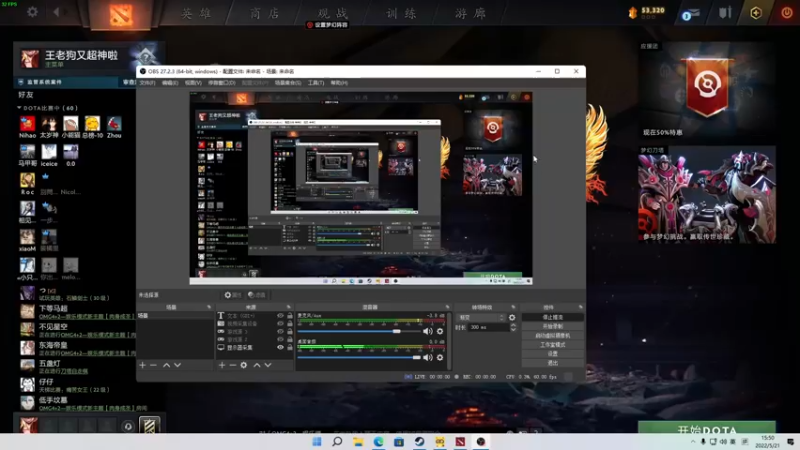Toggle visibility of 视频采集设备 source

[x=280, y=323]
